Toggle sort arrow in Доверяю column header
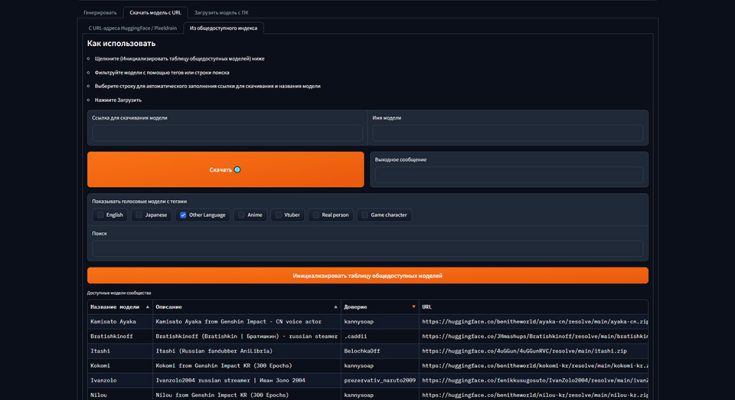The width and height of the screenshot is (735, 400). pos(413,306)
